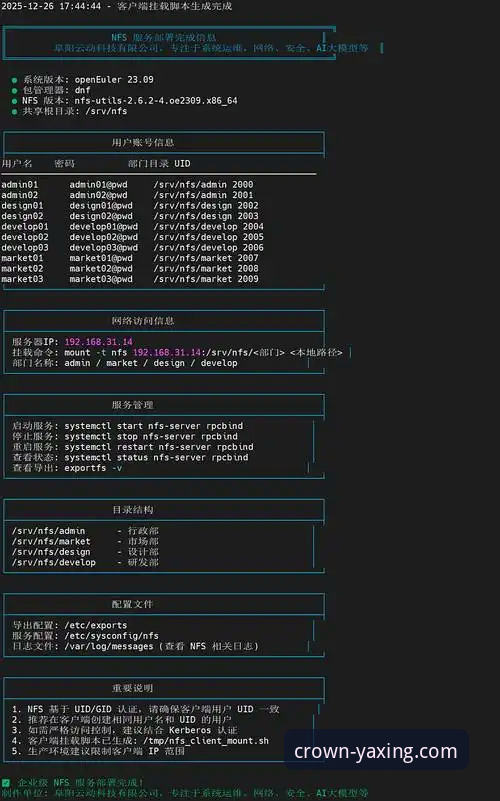Click the 配置文件 section heading
This screenshot has width=500, height=801.
133,604
